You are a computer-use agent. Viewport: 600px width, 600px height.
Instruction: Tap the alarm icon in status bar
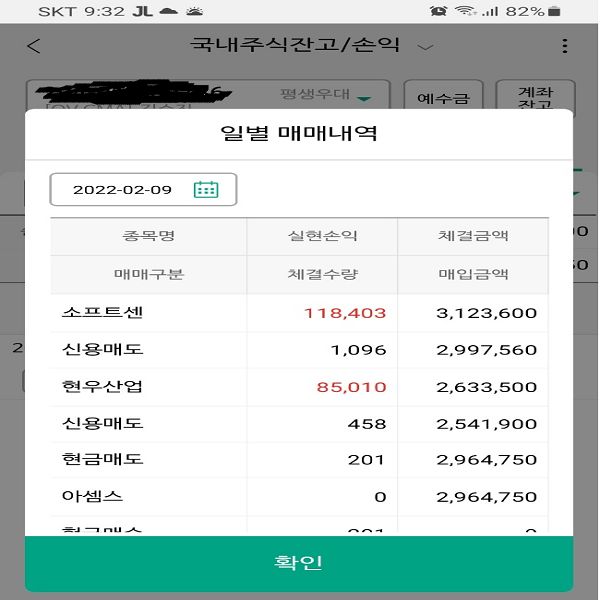[438, 11]
